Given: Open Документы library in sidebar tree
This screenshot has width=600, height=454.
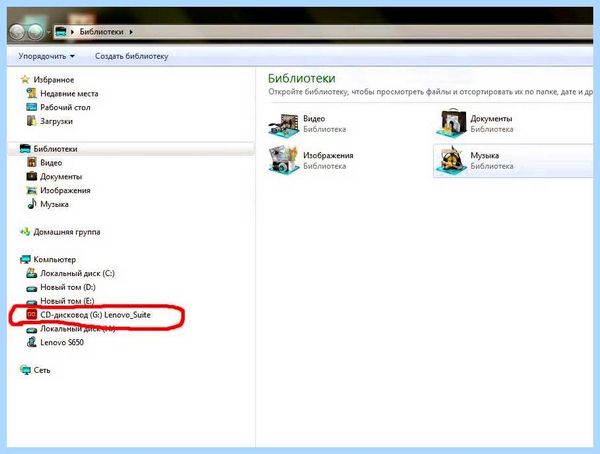Looking at the screenshot, I should (x=61, y=176).
